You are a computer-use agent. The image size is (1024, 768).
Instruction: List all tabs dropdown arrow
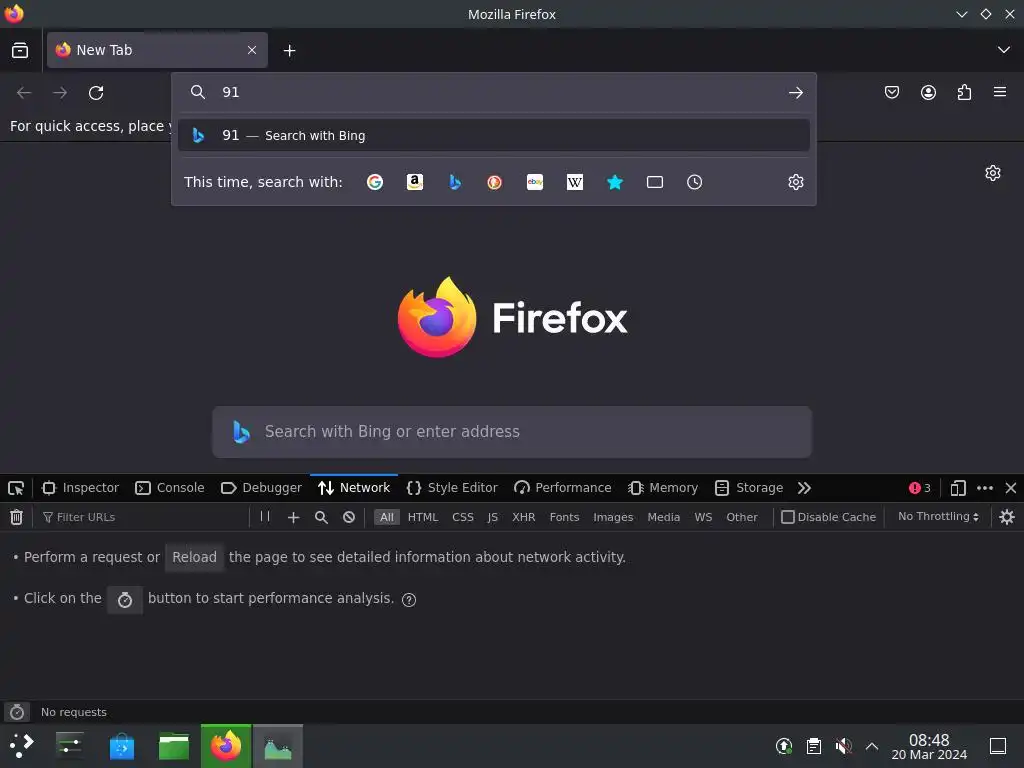tap(1004, 50)
